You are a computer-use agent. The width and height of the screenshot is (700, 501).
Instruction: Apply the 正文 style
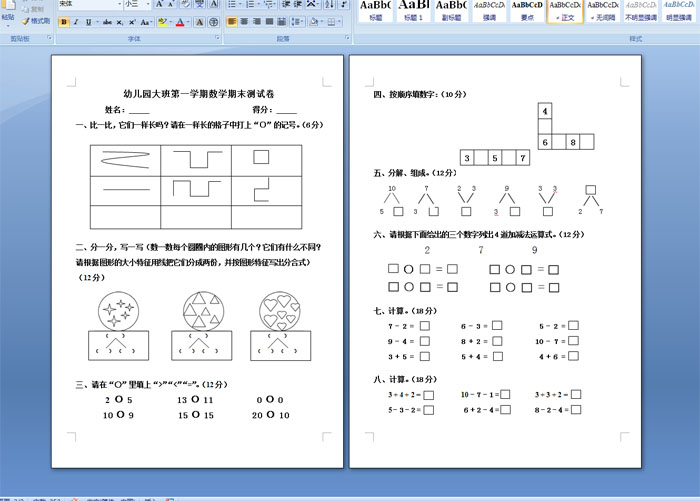[565, 11]
